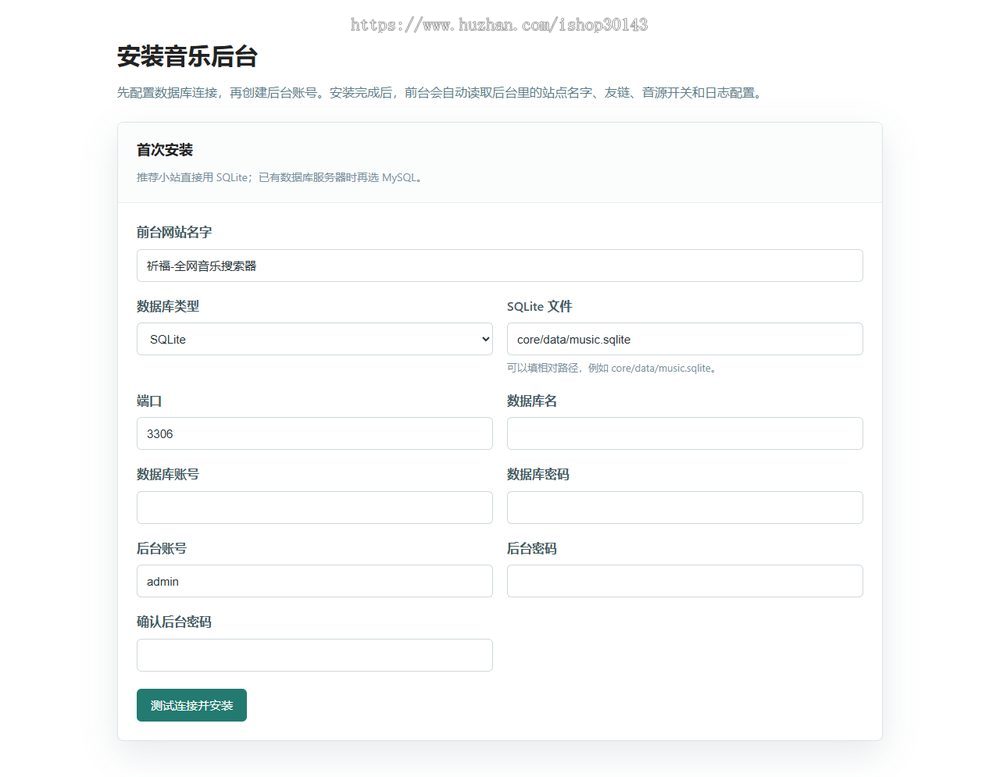Select the 数据库名 input box
Viewport: 1000px width, 777px height.
click(x=685, y=433)
